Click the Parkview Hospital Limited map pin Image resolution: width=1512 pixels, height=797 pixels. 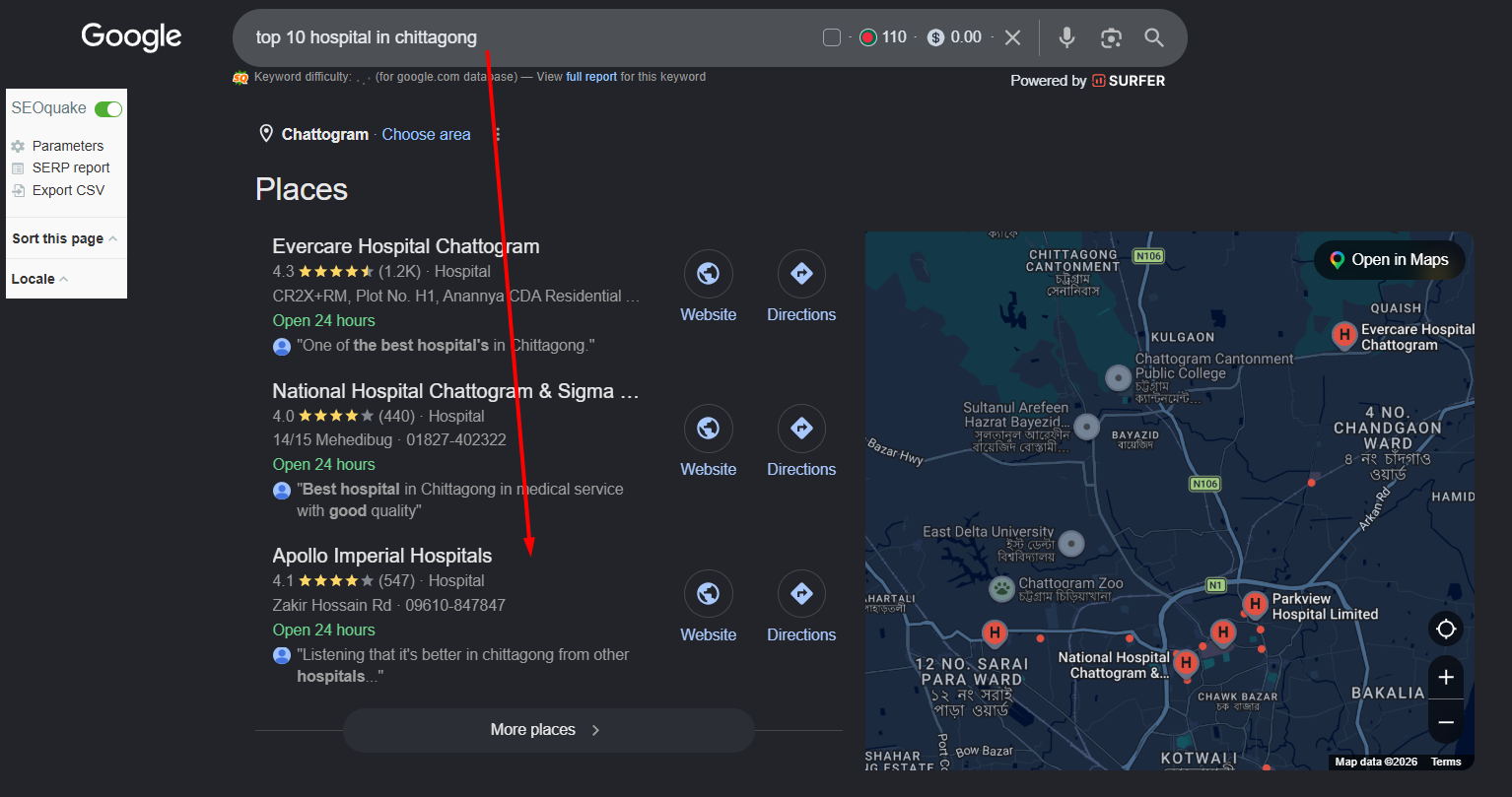[1255, 604]
